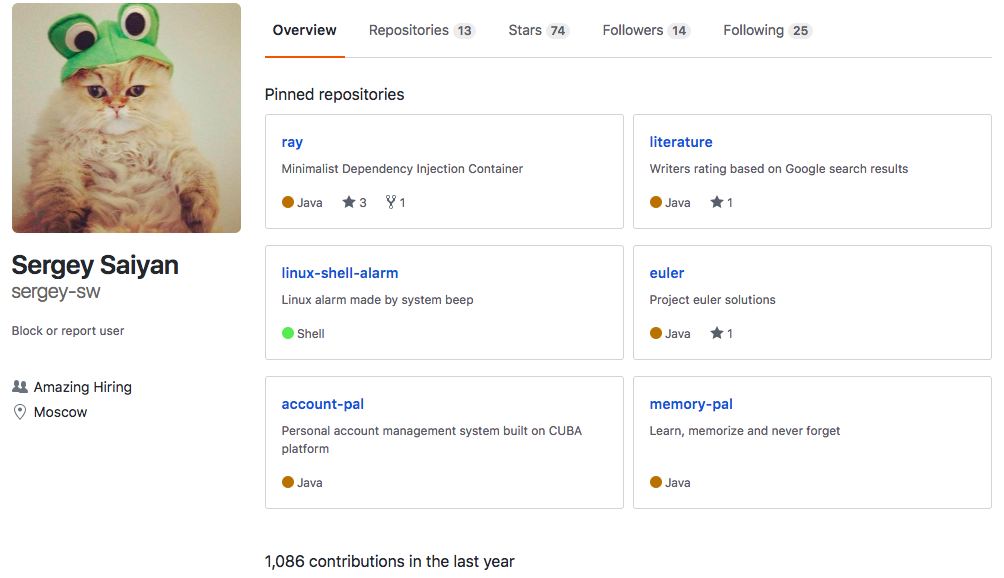Click the location pin icon beside Moscow
1004x578 pixels.
click(x=20, y=412)
